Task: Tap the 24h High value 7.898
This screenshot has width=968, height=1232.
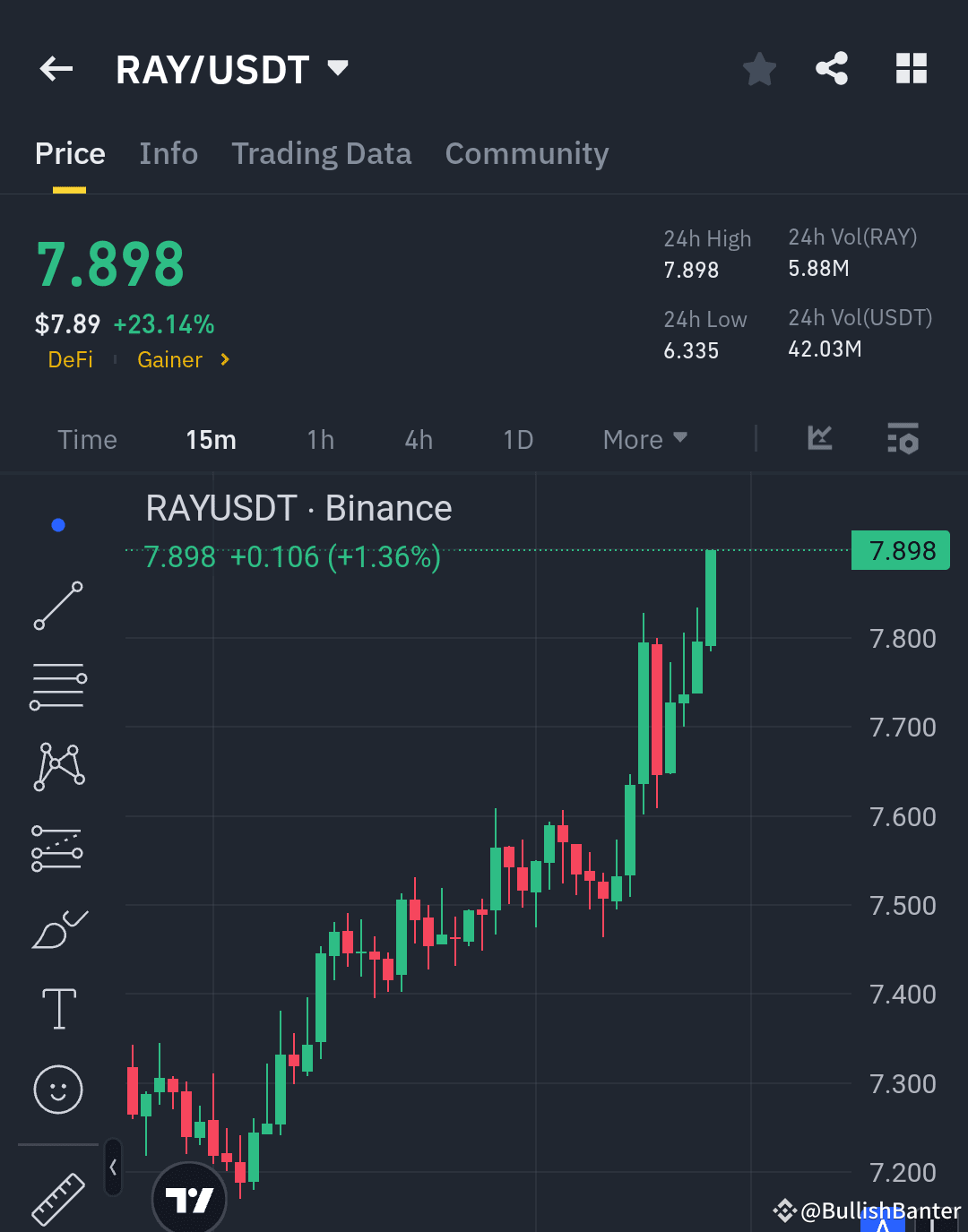Action: pyautogui.click(x=691, y=270)
